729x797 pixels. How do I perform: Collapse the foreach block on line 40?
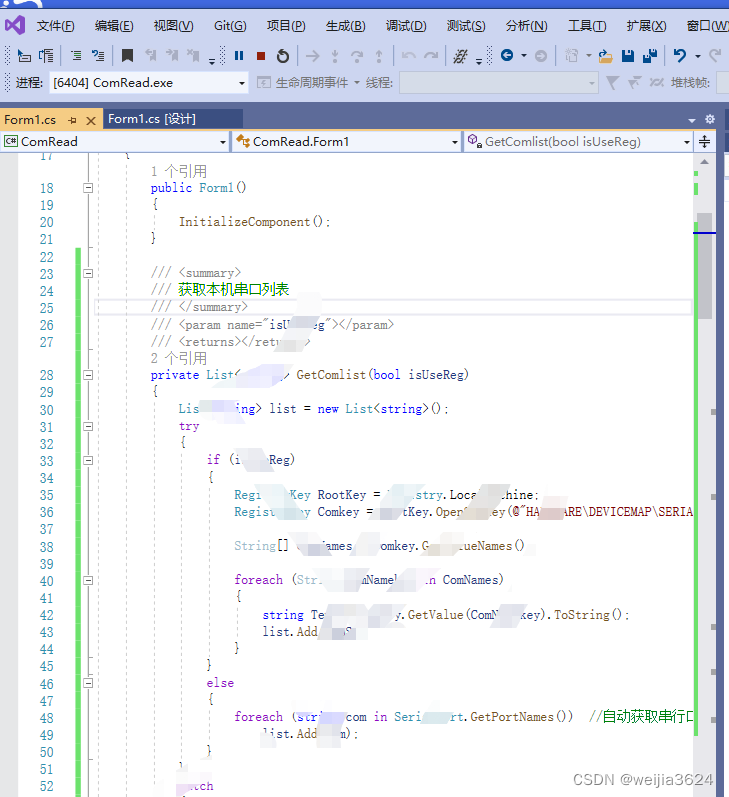pyautogui.click(x=88, y=580)
